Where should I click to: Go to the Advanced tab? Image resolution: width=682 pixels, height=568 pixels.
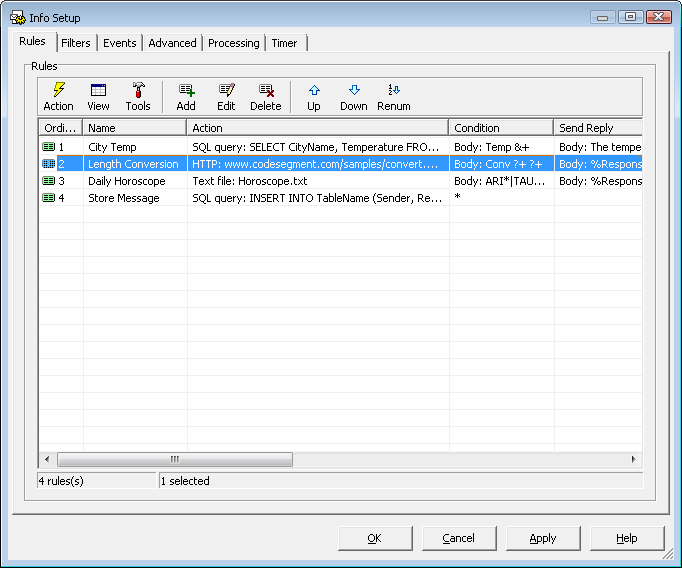[172, 43]
